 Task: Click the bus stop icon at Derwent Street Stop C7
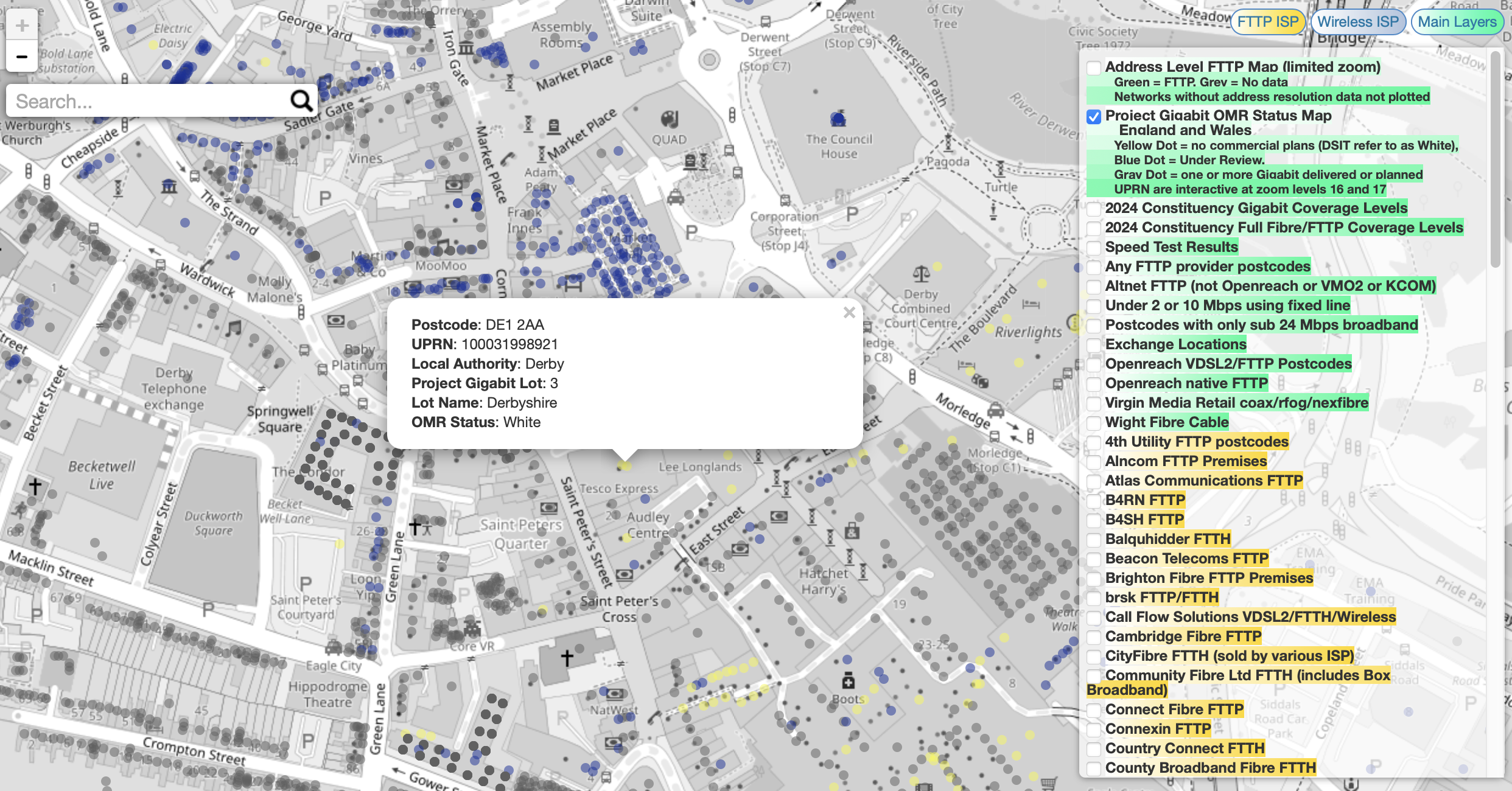[766, 23]
